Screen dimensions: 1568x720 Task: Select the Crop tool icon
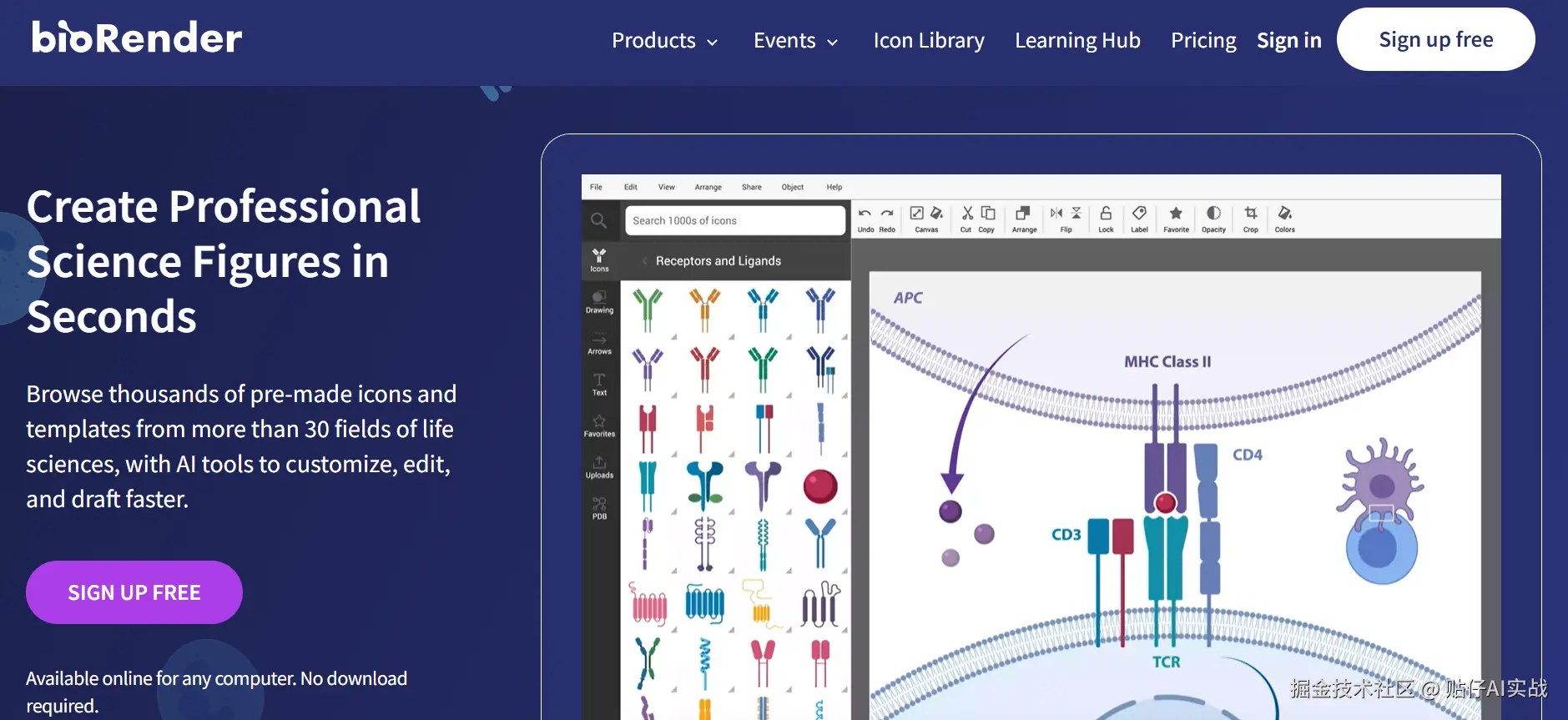coord(1250,214)
